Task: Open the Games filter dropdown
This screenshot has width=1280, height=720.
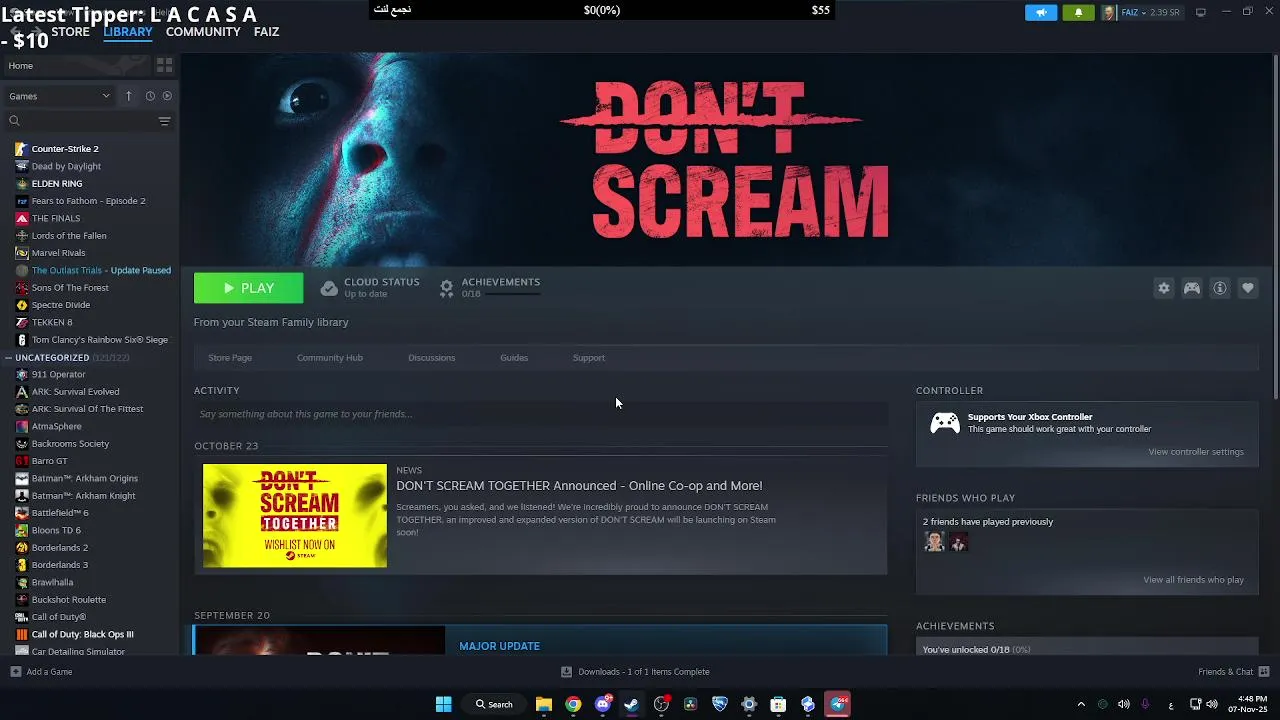Action: [59, 96]
